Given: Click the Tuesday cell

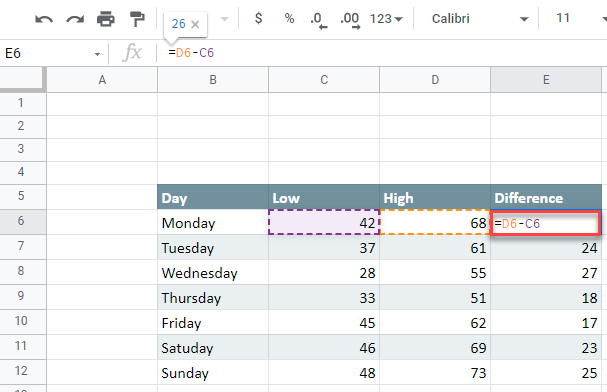Looking at the screenshot, I should coord(213,247).
